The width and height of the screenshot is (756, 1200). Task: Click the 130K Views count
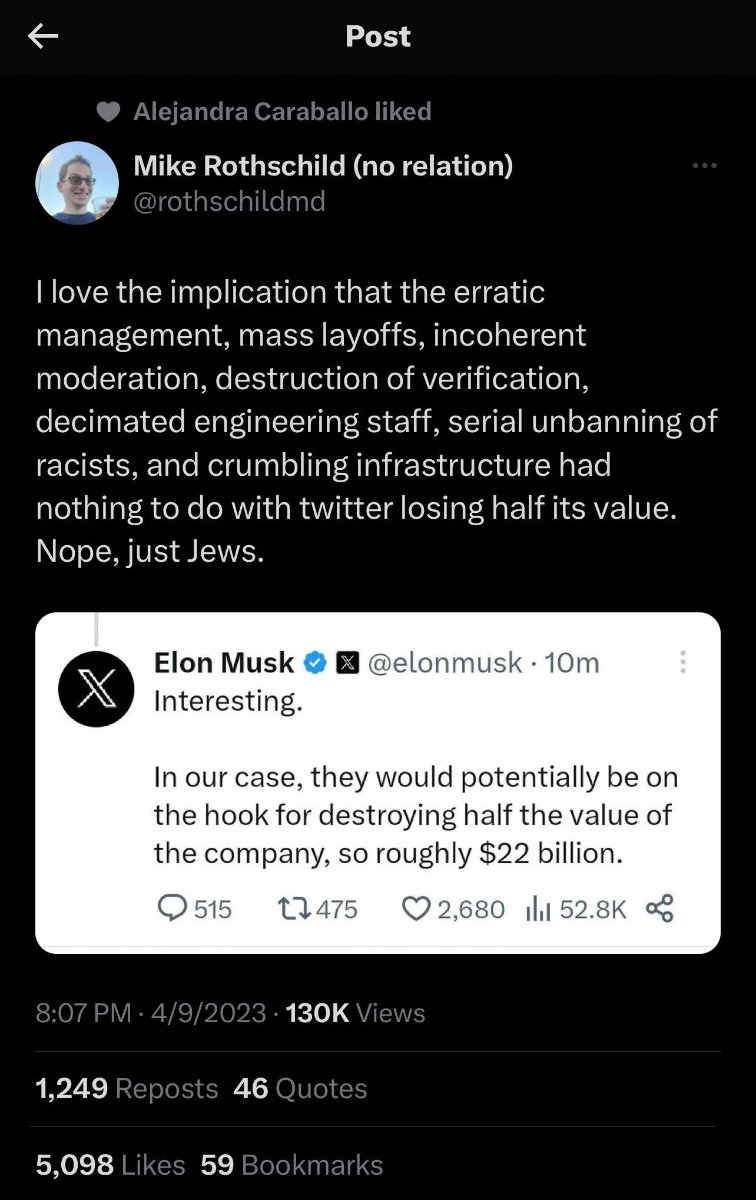click(x=355, y=1013)
